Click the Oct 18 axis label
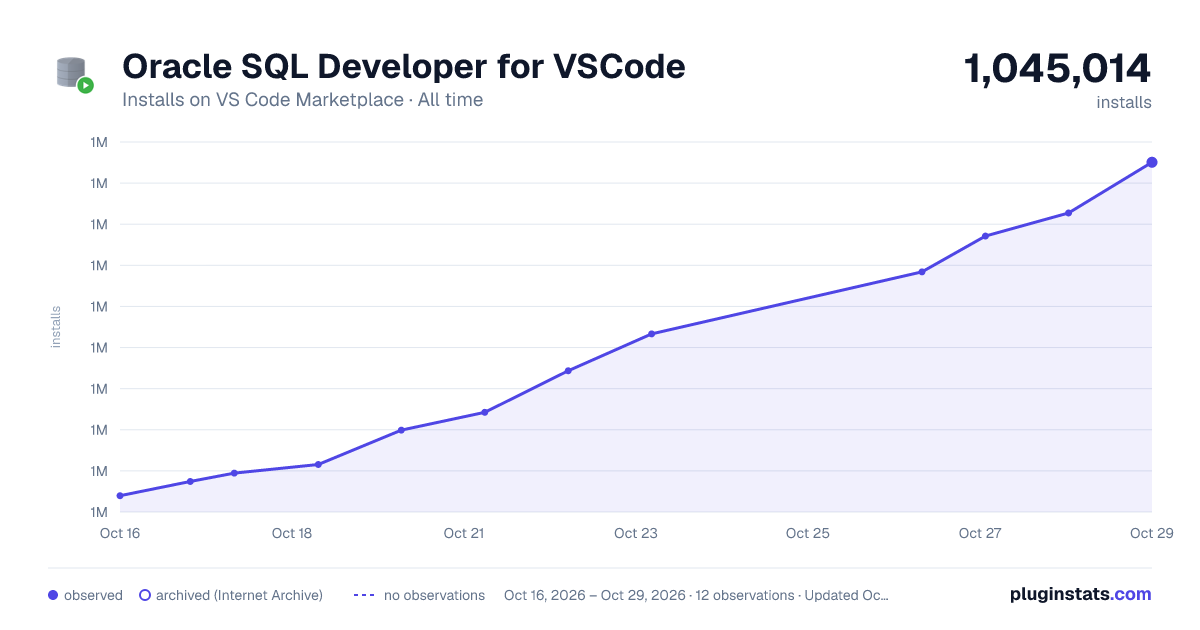This screenshot has height=630, width=1200. (x=292, y=533)
